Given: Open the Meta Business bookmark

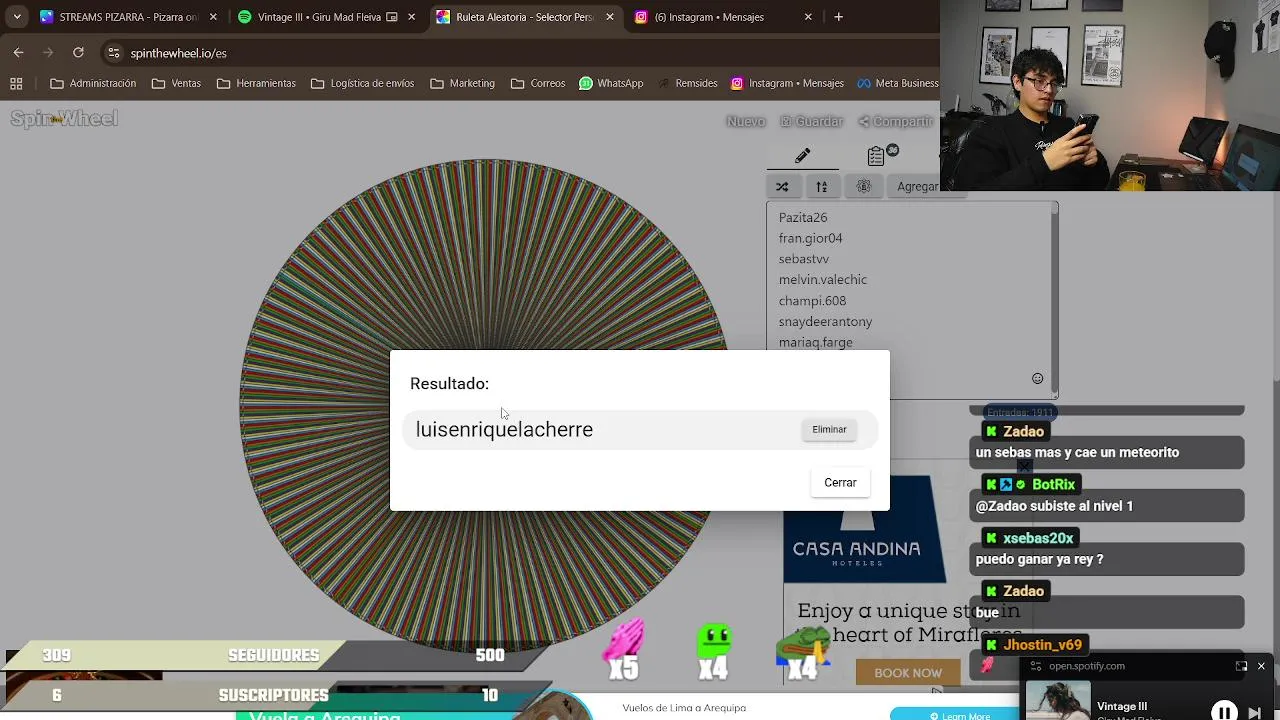Looking at the screenshot, I should (x=897, y=84).
